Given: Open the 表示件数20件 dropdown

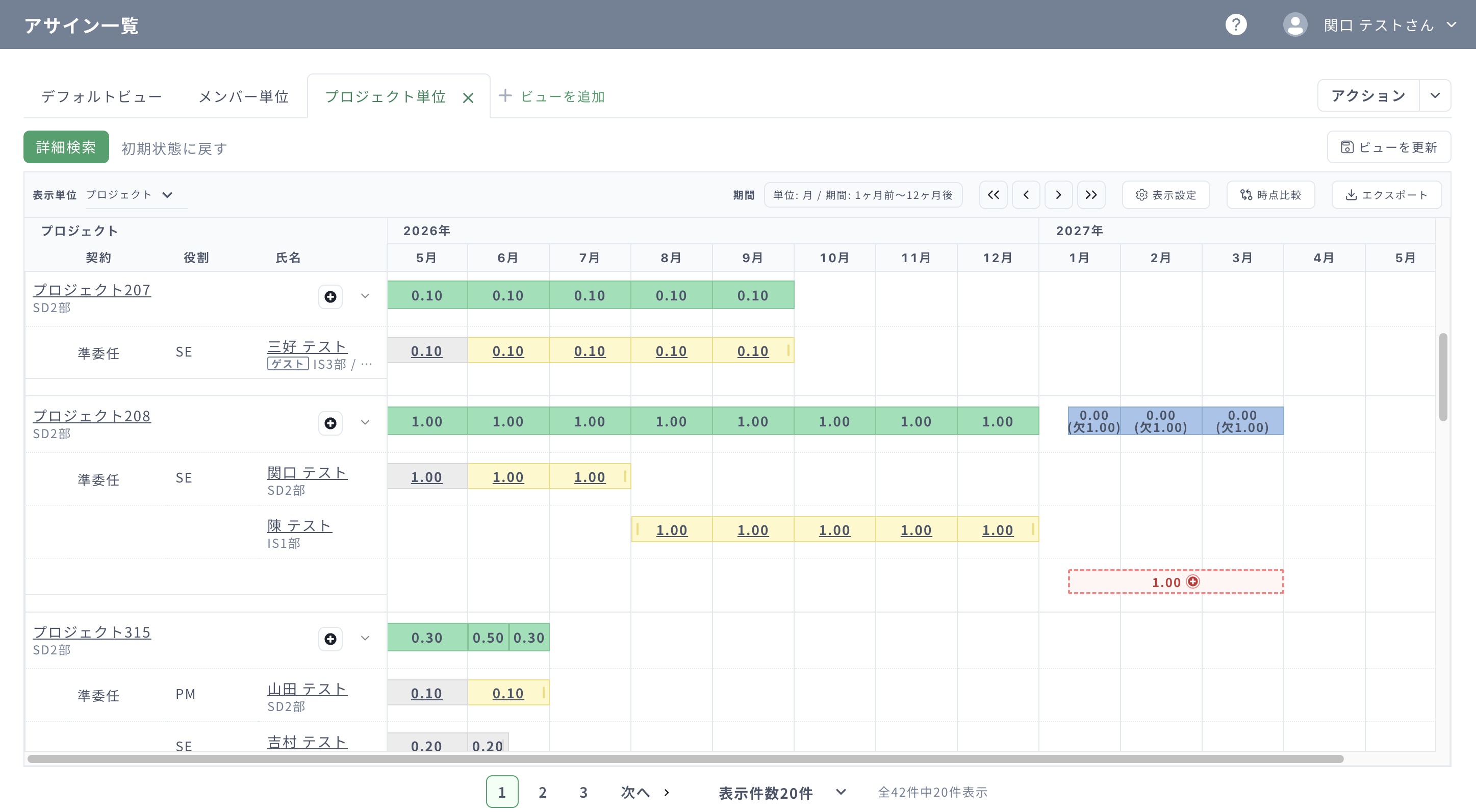Looking at the screenshot, I should 782,793.
